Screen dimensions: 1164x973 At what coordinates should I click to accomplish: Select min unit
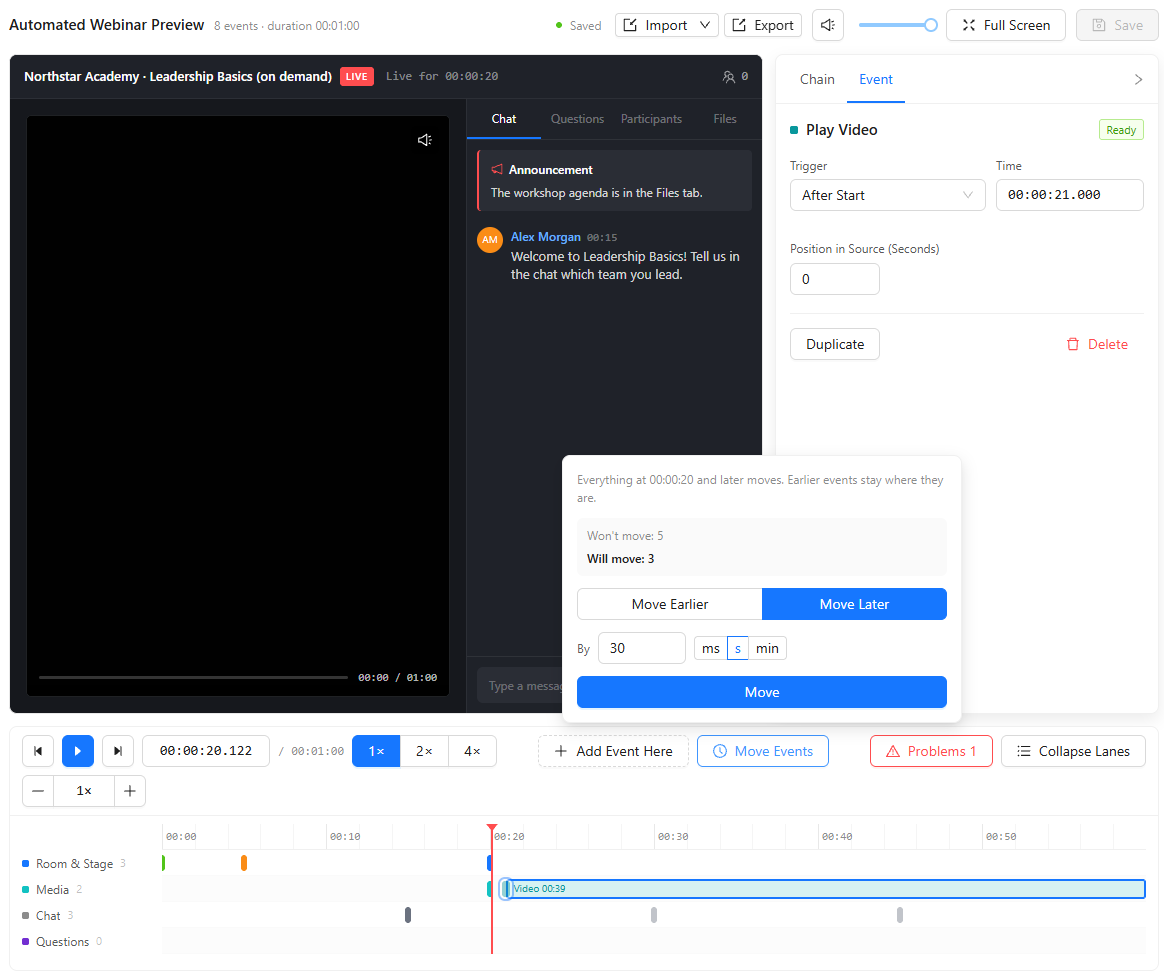click(767, 649)
